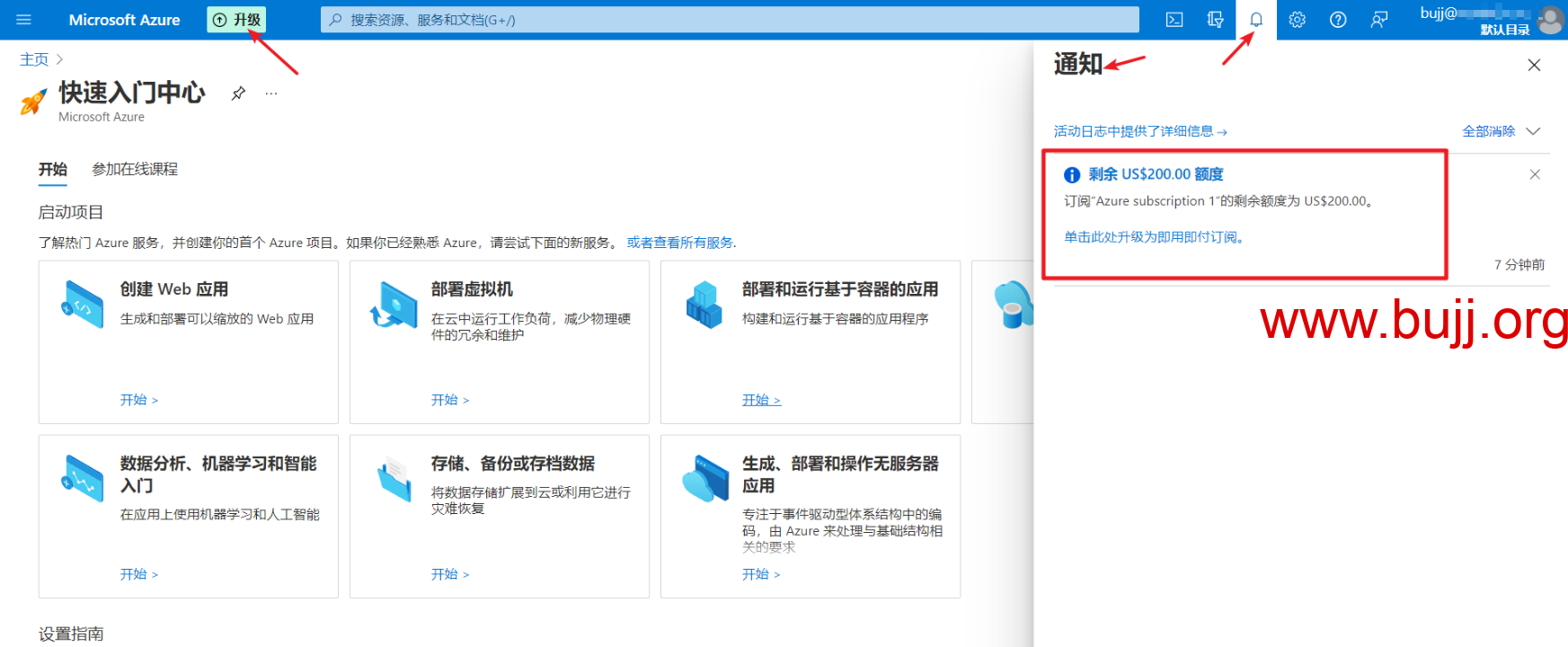Expand the dismiss all chevron dropdown
The image size is (1568, 647).
click(1533, 131)
